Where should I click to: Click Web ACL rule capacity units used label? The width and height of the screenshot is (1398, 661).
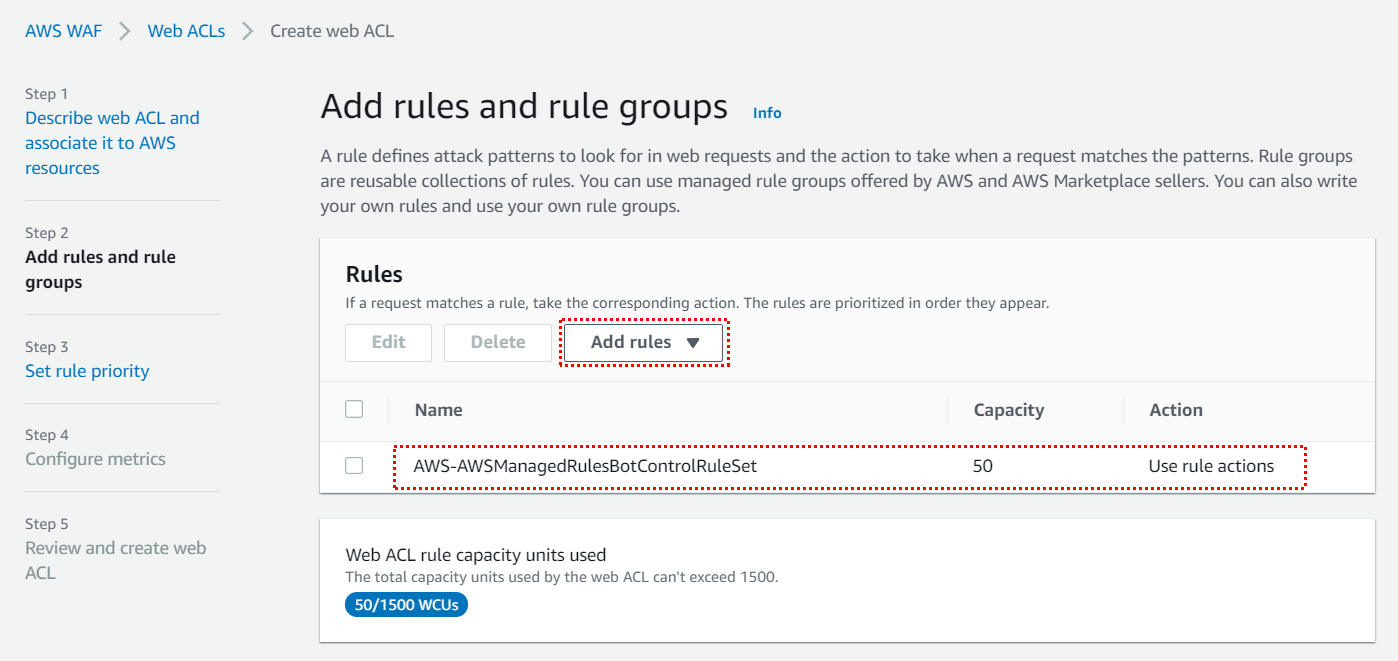(476, 555)
